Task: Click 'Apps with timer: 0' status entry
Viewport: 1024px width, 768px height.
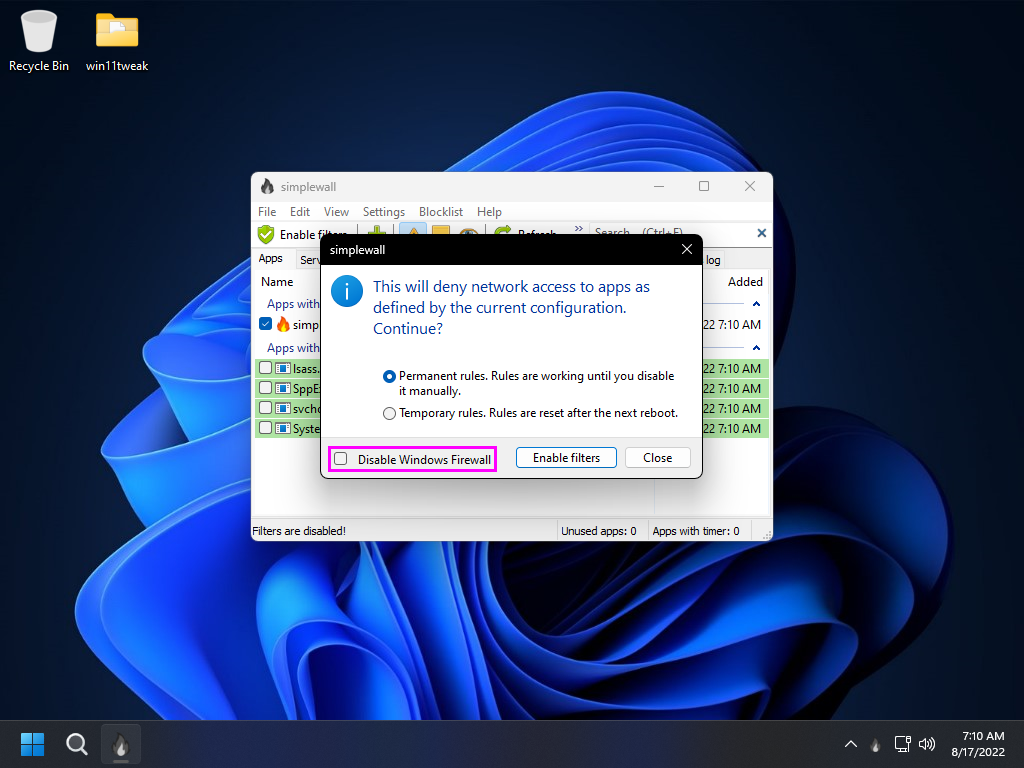Action: click(x=696, y=531)
